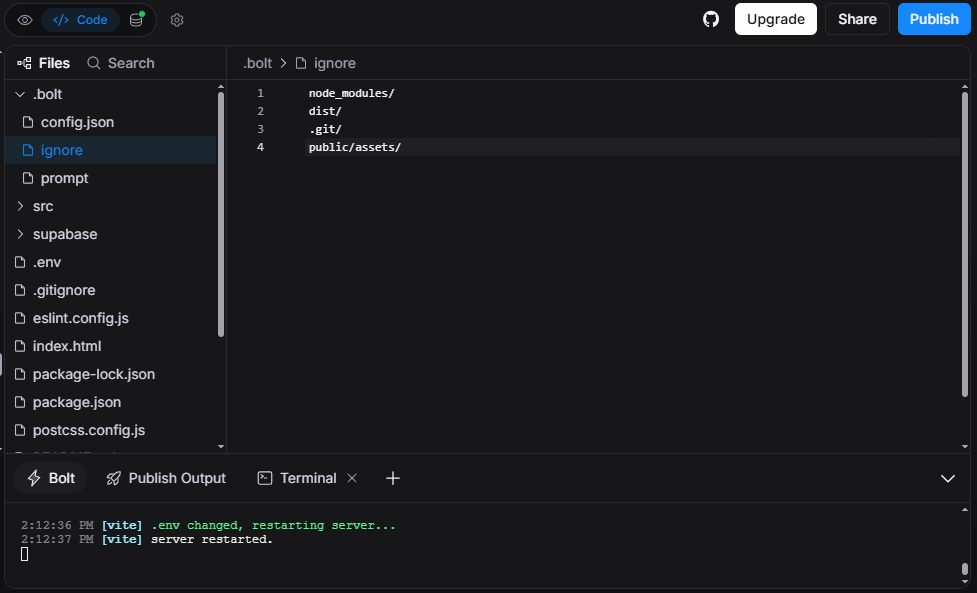The height and width of the screenshot is (593, 977).
Task: Click the terminal cursor prompt
Action: pyautogui.click(x=24, y=554)
